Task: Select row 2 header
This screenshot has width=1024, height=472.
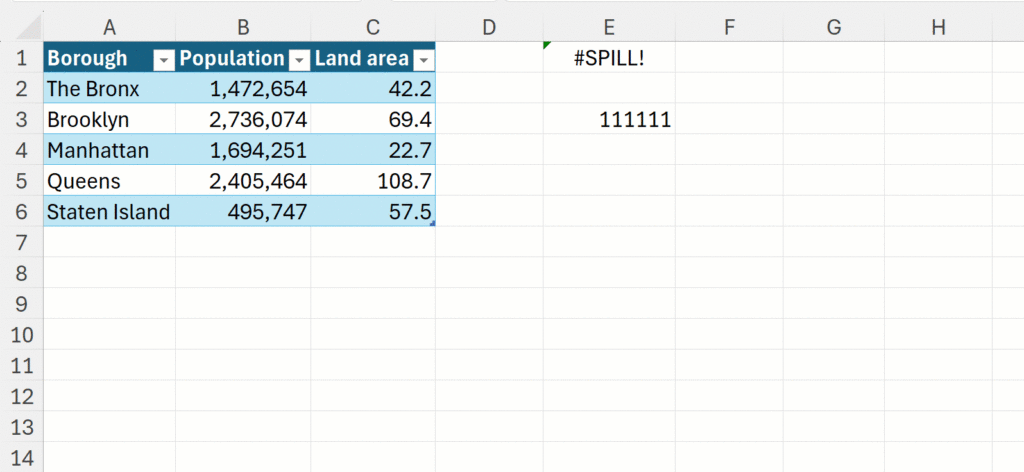Action: [22, 88]
